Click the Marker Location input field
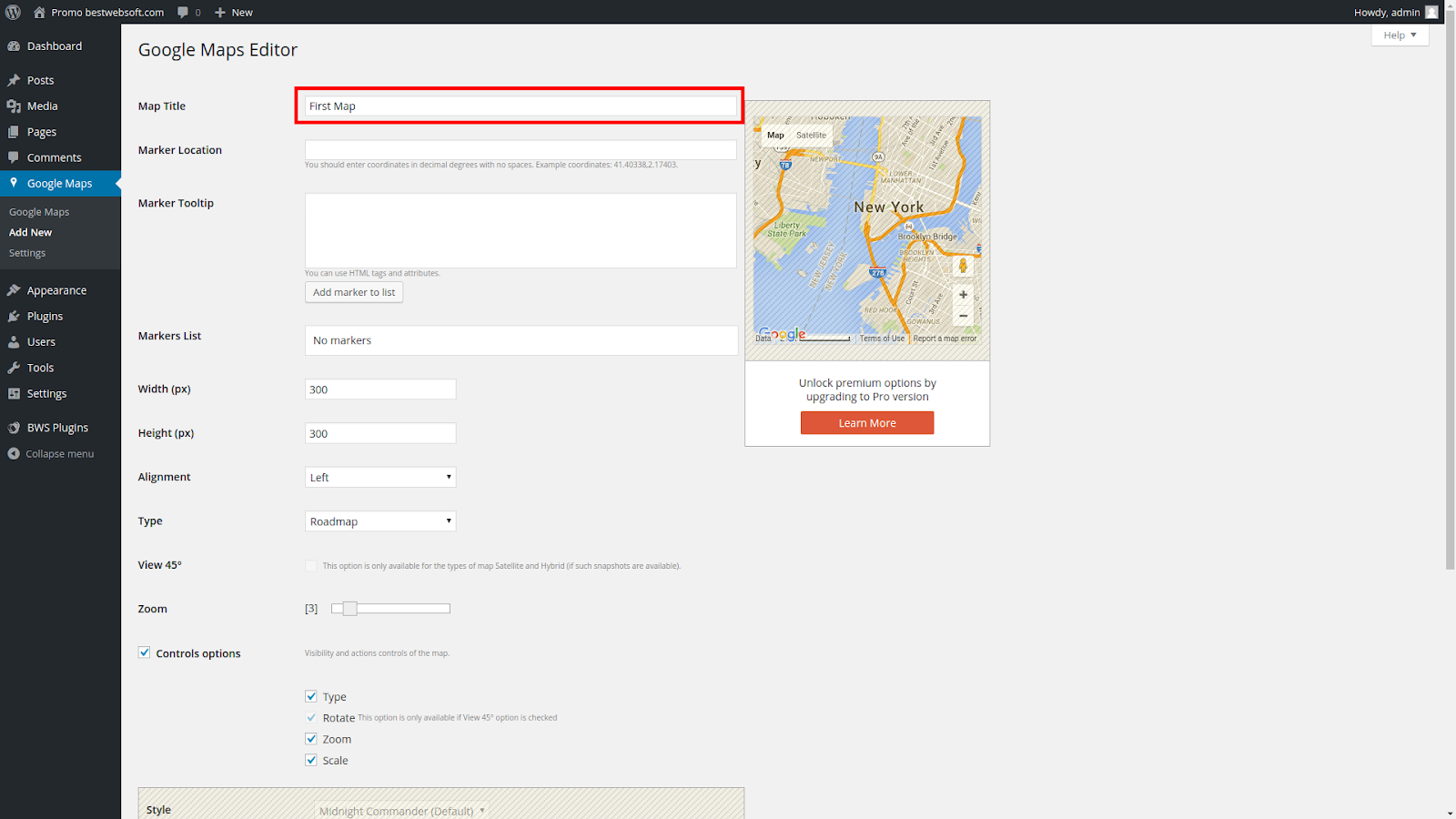Screen dimensions: 1456x819 [x=521, y=150]
